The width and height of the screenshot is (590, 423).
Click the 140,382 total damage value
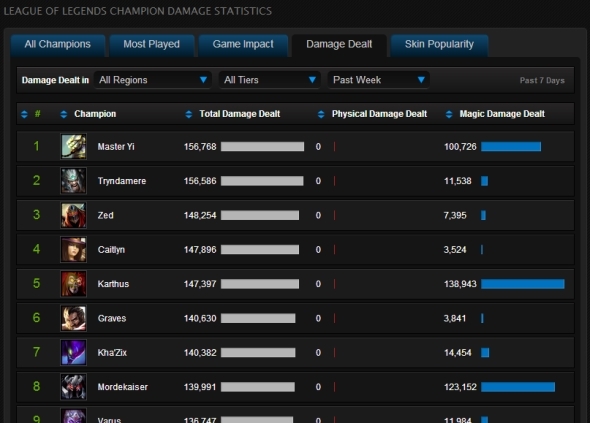point(200,353)
